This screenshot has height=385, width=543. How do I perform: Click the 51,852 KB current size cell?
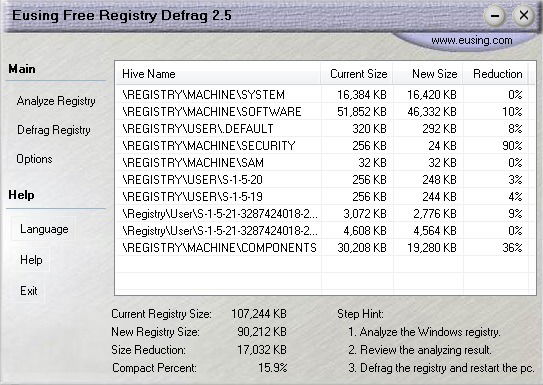(x=362, y=111)
